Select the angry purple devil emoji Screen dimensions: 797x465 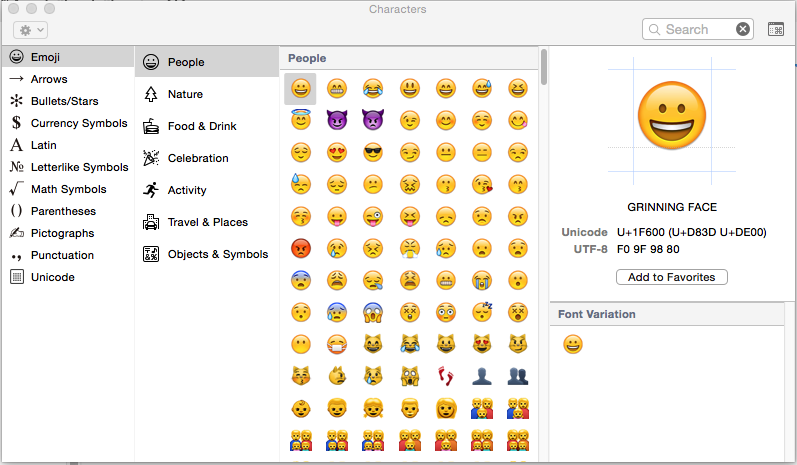[373, 120]
